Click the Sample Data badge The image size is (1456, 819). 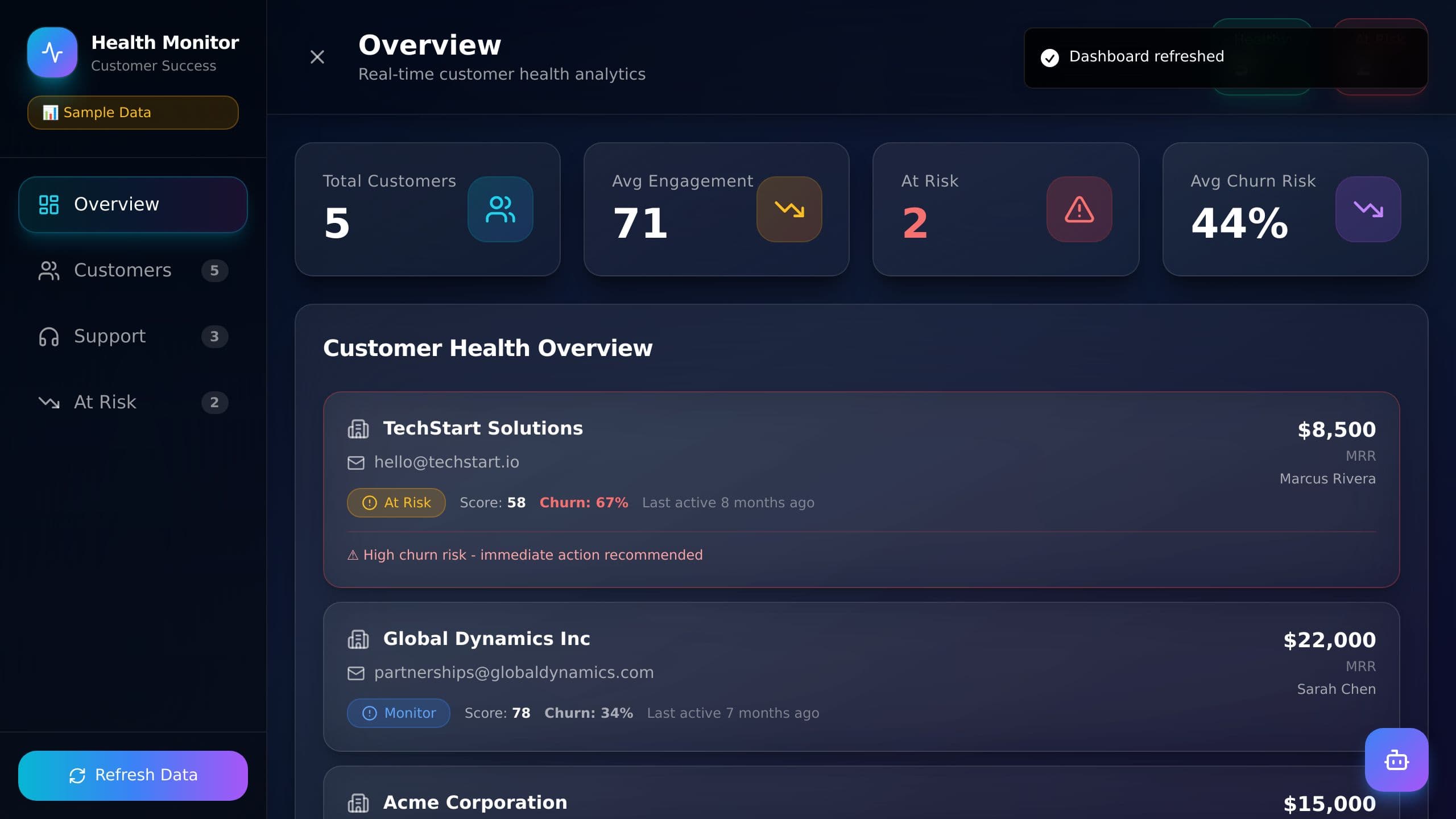point(133,113)
